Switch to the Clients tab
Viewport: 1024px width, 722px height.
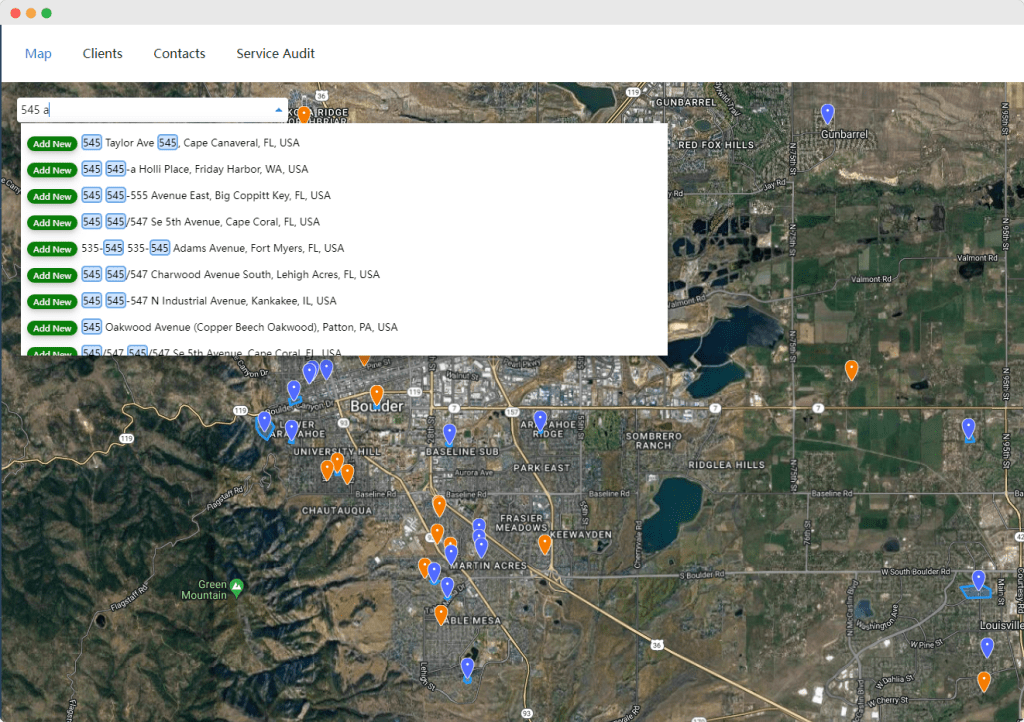pyautogui.click(x=102, y=53)
